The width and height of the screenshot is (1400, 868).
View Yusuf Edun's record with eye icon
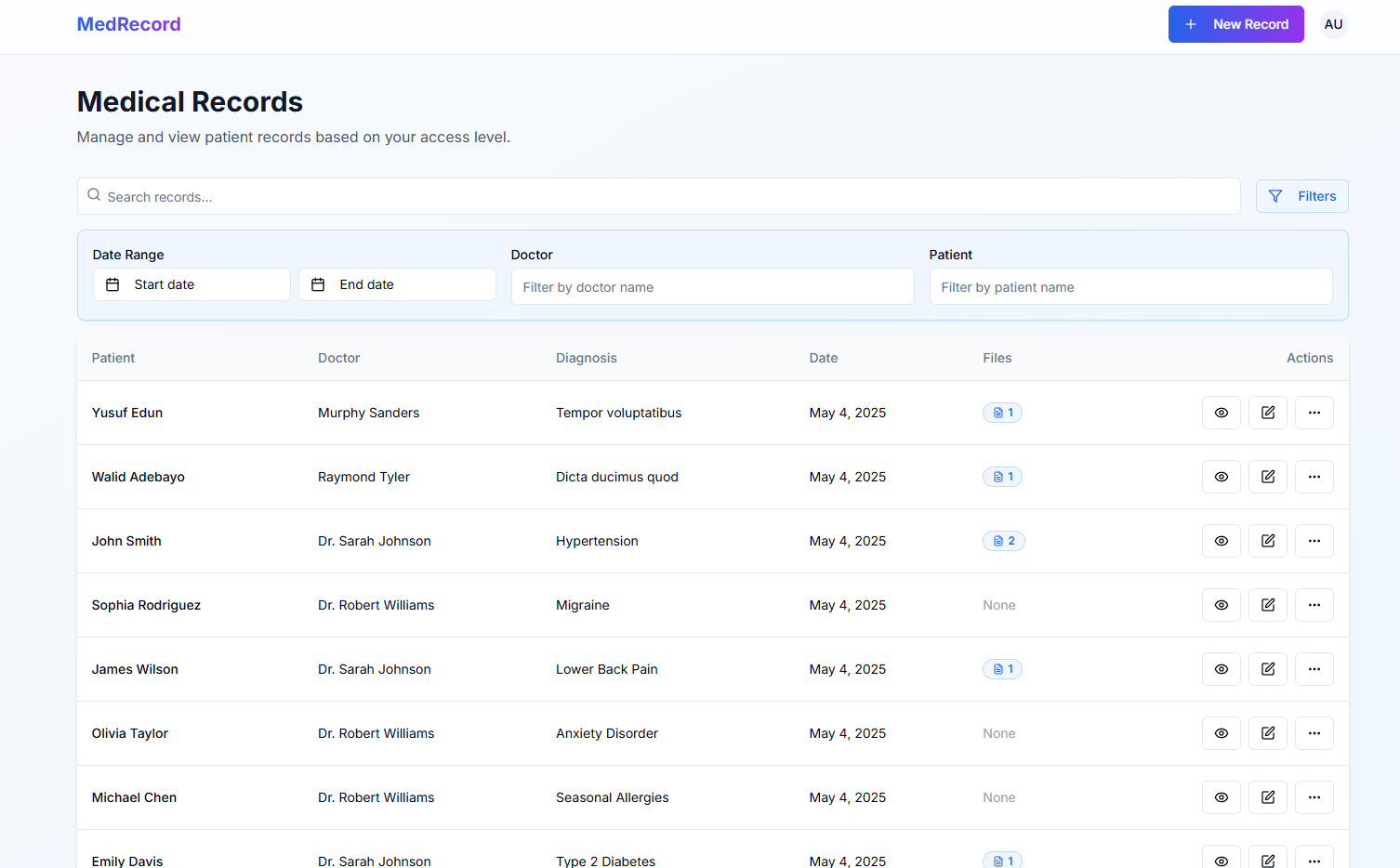coord(1222,413)
